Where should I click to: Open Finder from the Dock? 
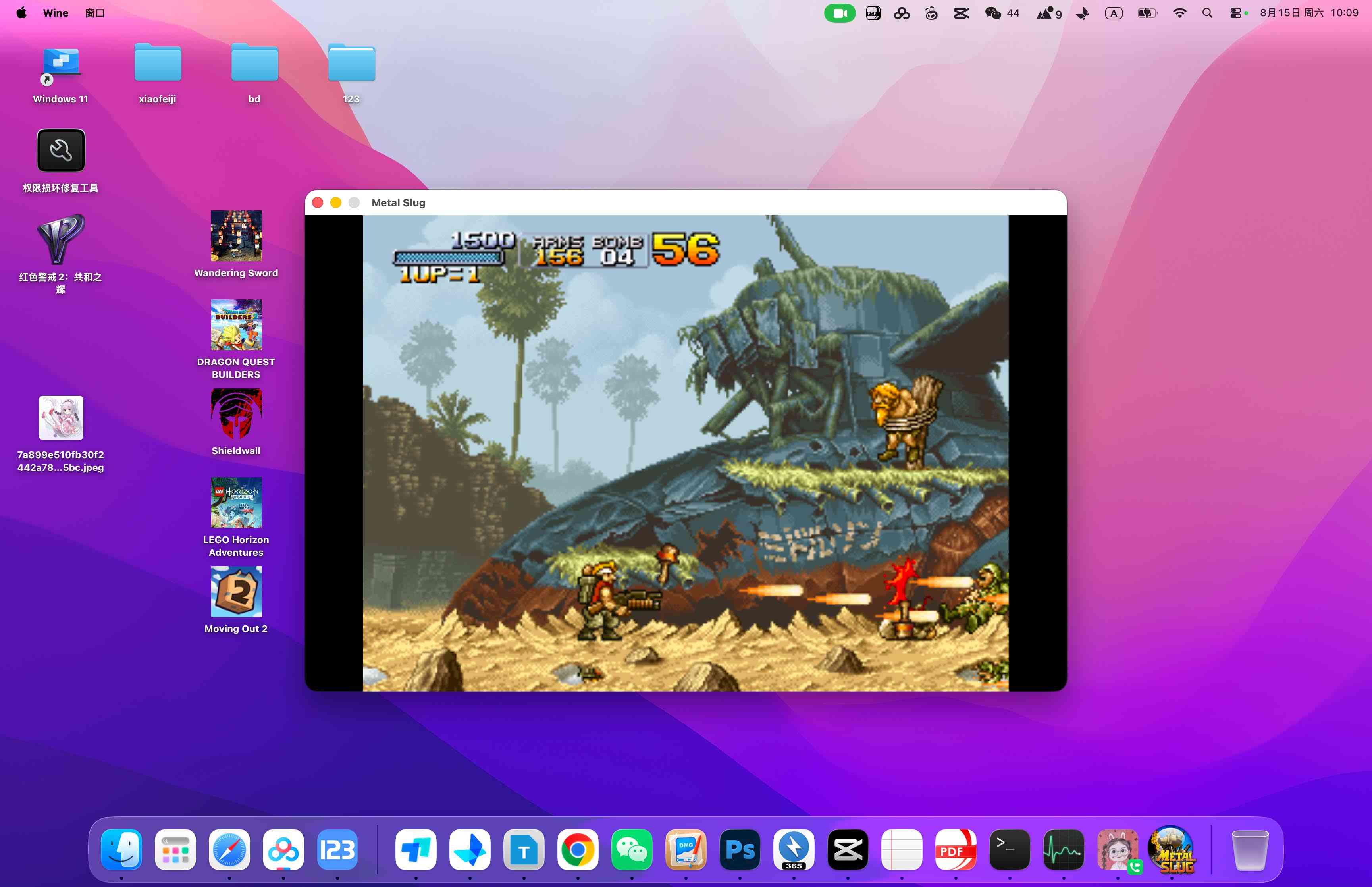pyautogui.click(x=121, y=850)
